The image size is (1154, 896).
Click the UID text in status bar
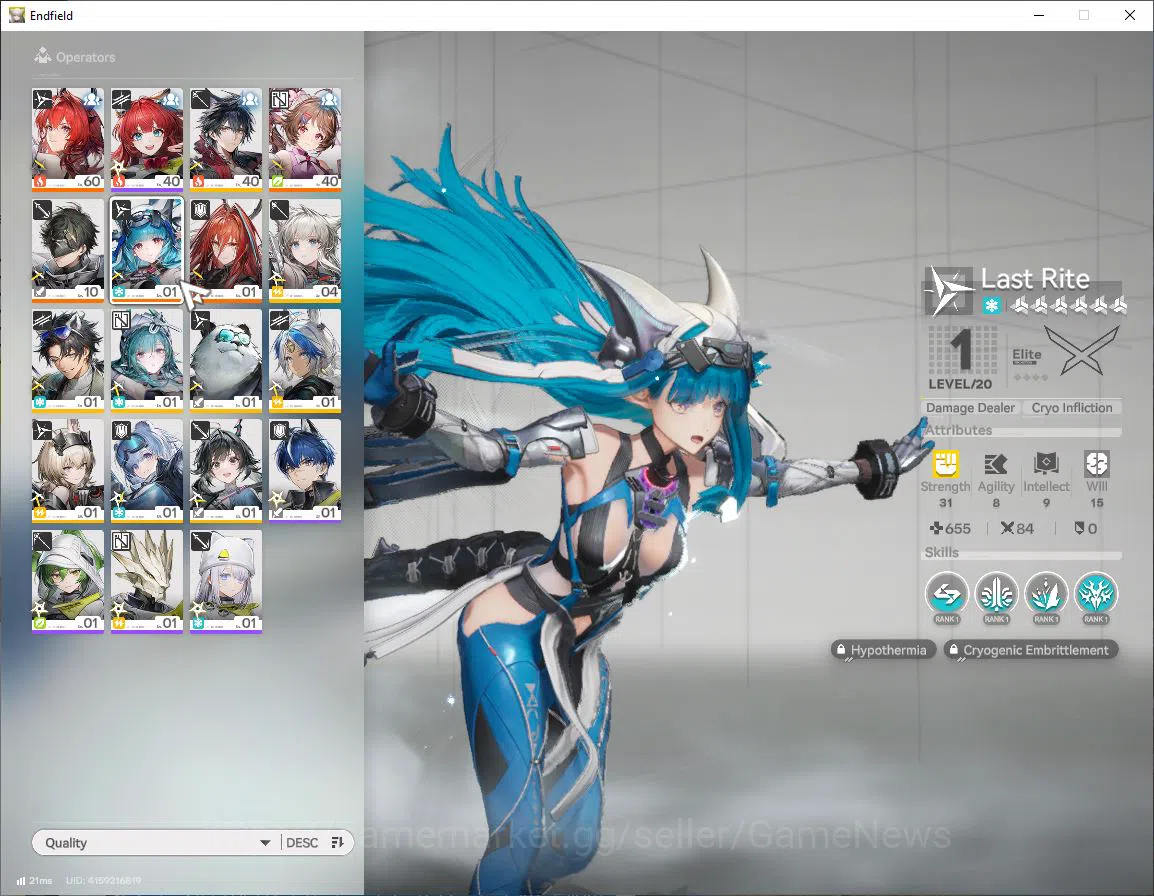102,881
